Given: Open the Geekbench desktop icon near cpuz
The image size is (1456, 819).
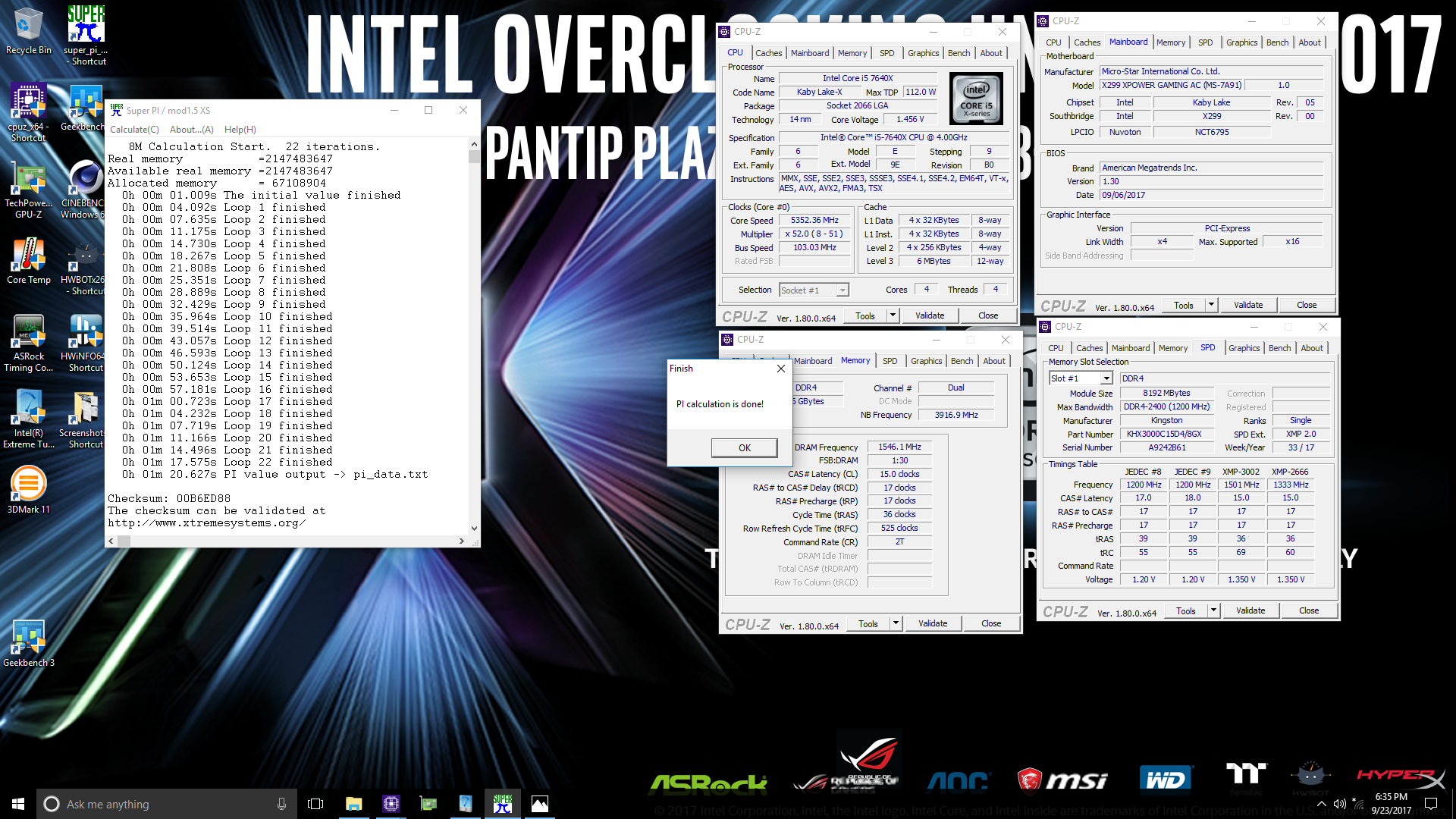Looking at the screenshot, I should pyautogui.click(x=83, y=108).
